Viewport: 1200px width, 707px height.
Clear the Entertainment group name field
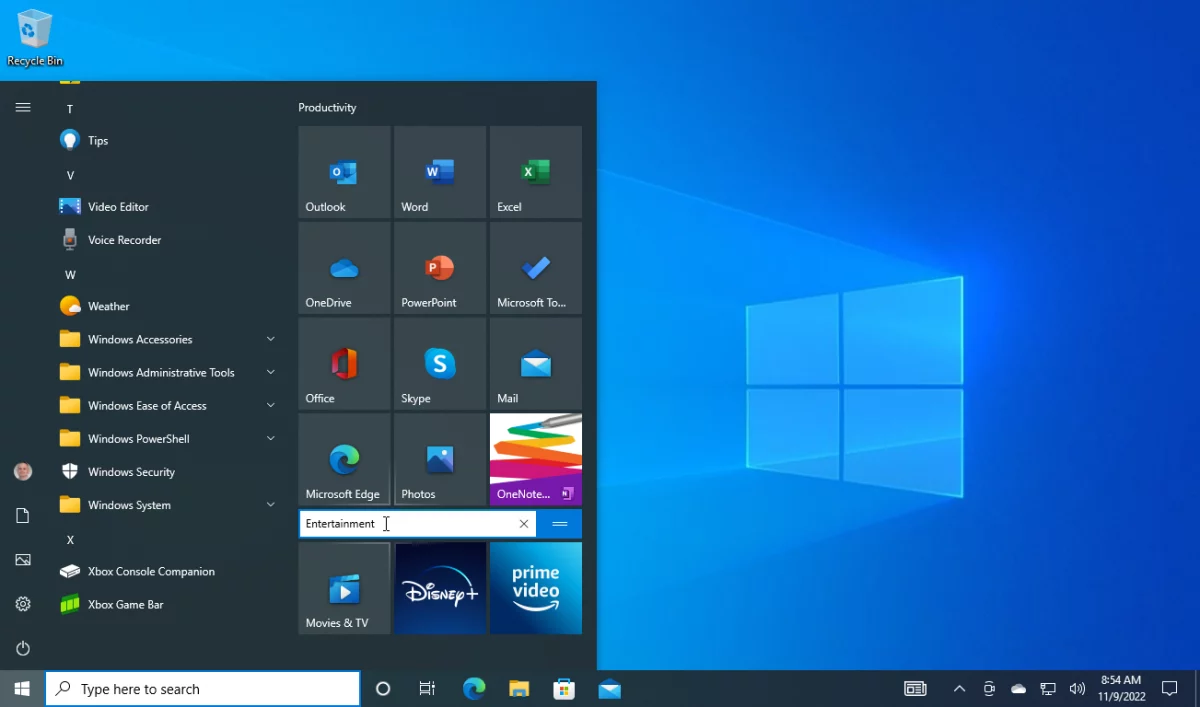pyautogui.click(x=523, y=523)
